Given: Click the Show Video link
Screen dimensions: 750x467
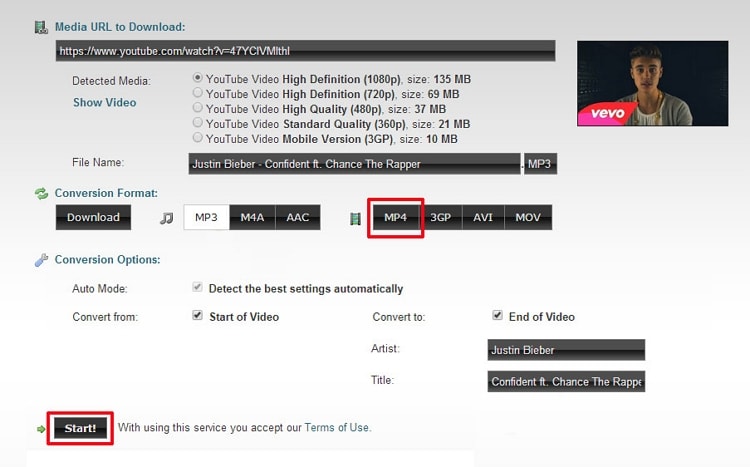Looking at the screenshot, I should coord(105,102).
